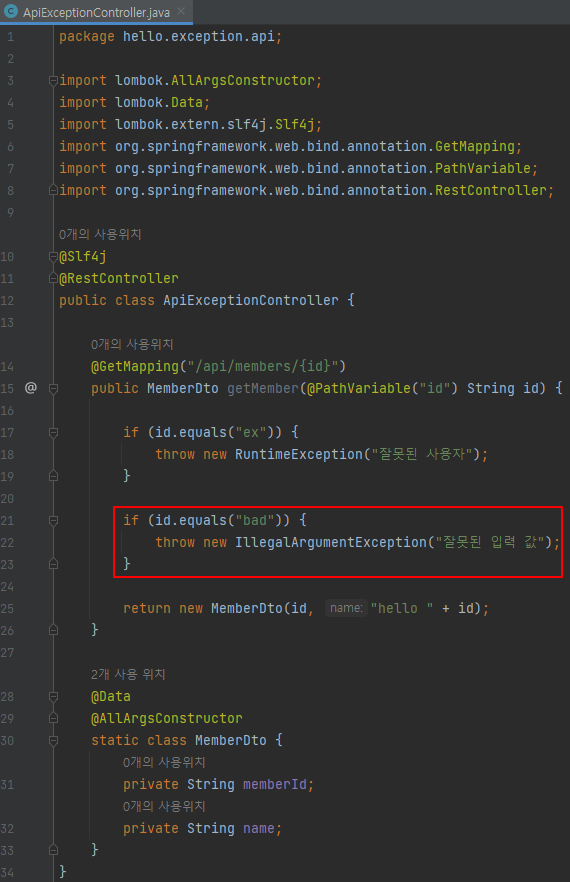Click 'IllegalArgumentException' on line 22
The image size is (570, 882).
pos(331,542)
